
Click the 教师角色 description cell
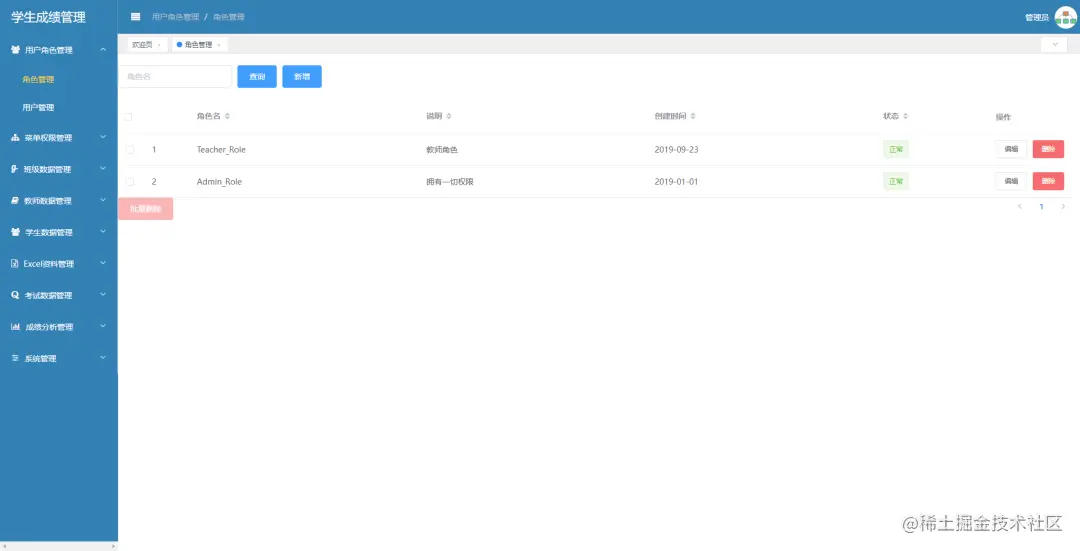coord(442,149)
